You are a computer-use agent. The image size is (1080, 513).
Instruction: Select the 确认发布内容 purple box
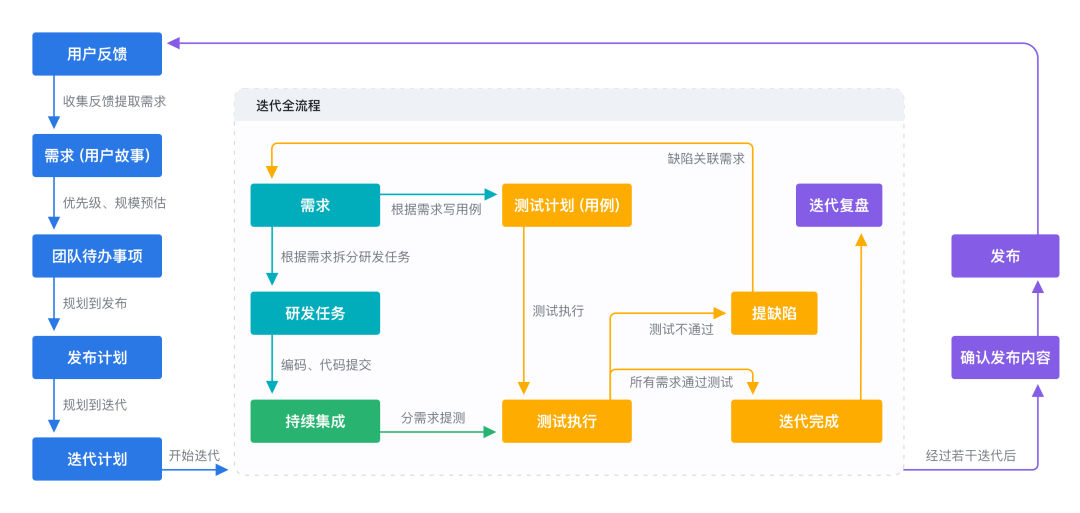pyautogui.click(x=1005, y=357)
